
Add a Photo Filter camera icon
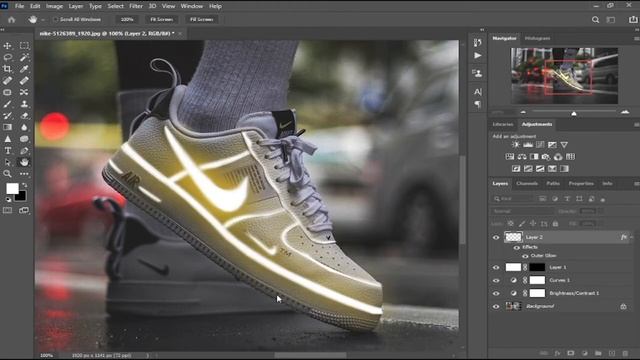click(546, 156)
